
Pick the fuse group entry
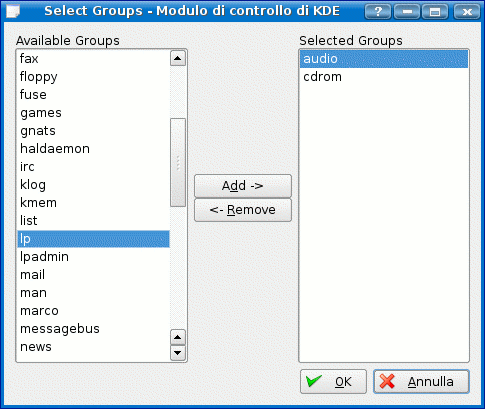[x=93, y=95]
